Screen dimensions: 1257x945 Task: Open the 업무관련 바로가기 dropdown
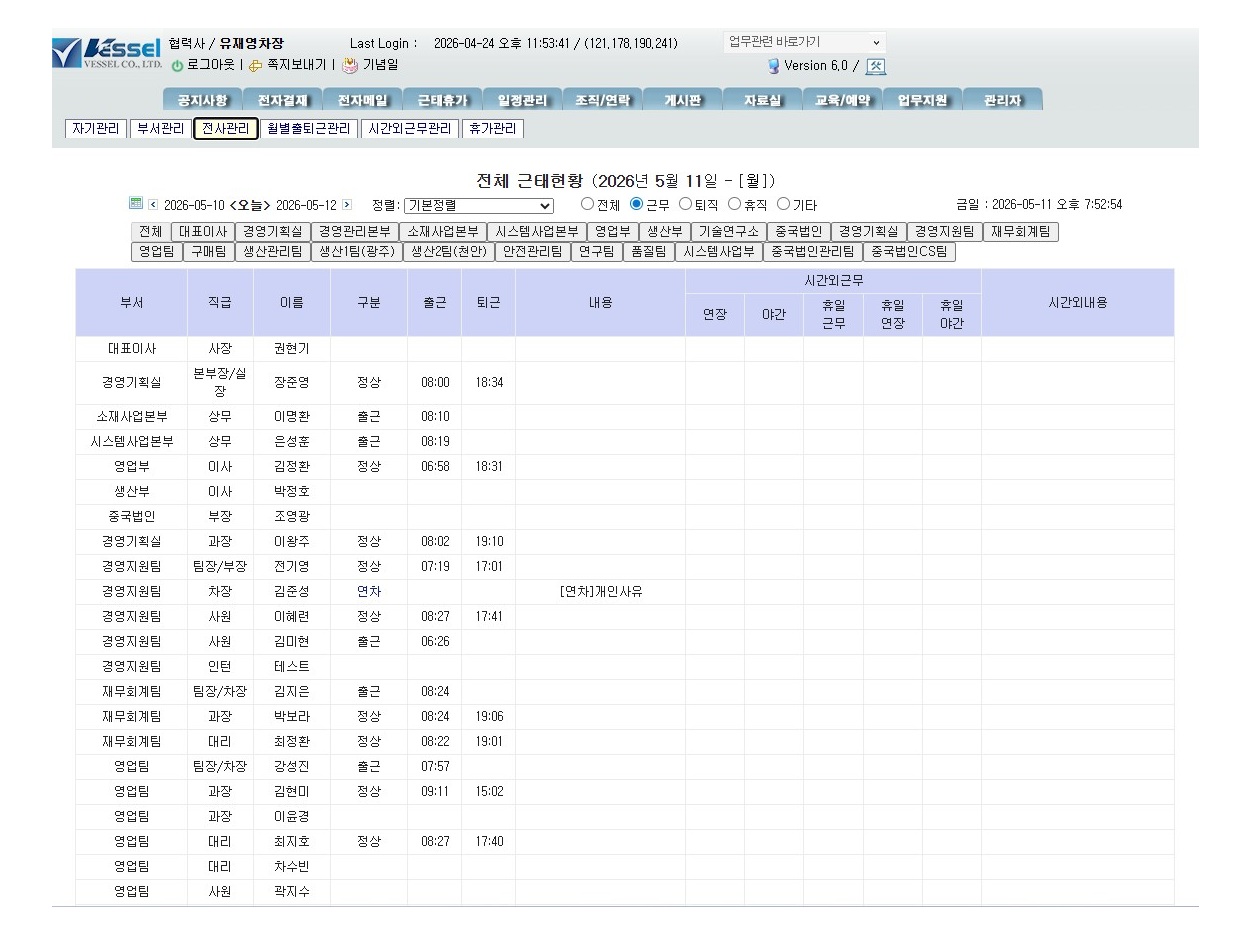[x=804, y=42]
